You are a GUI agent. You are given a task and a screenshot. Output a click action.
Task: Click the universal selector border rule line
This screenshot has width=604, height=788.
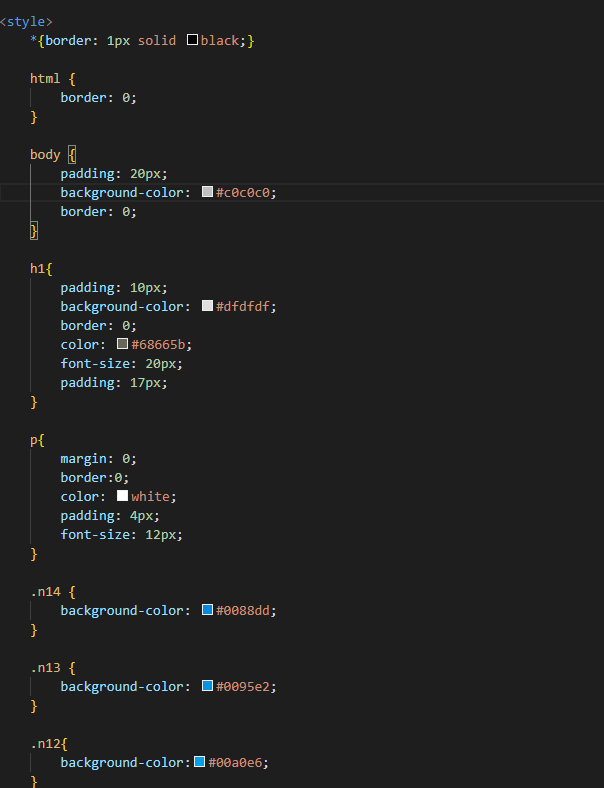pos(142,41)
